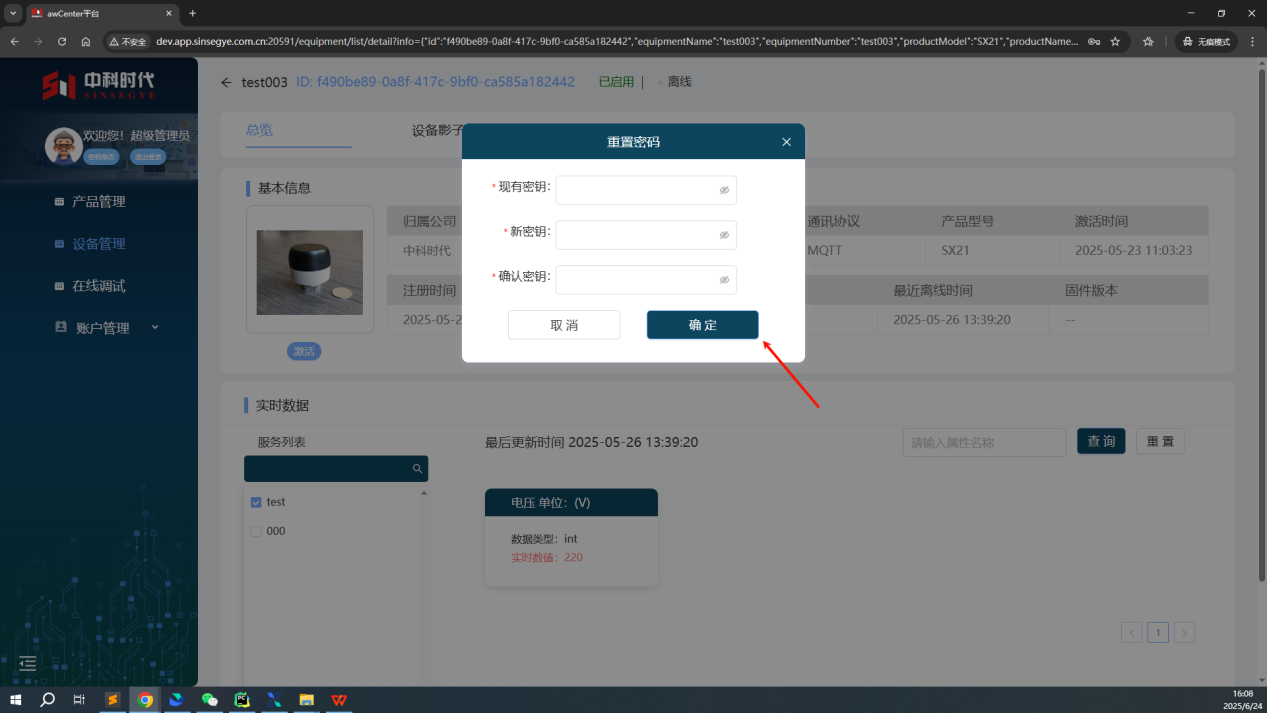Screen dimensions: 1267x713
Task: Check the 000 service checkbox
Action: pyautogui.click(x=256, y=531)
